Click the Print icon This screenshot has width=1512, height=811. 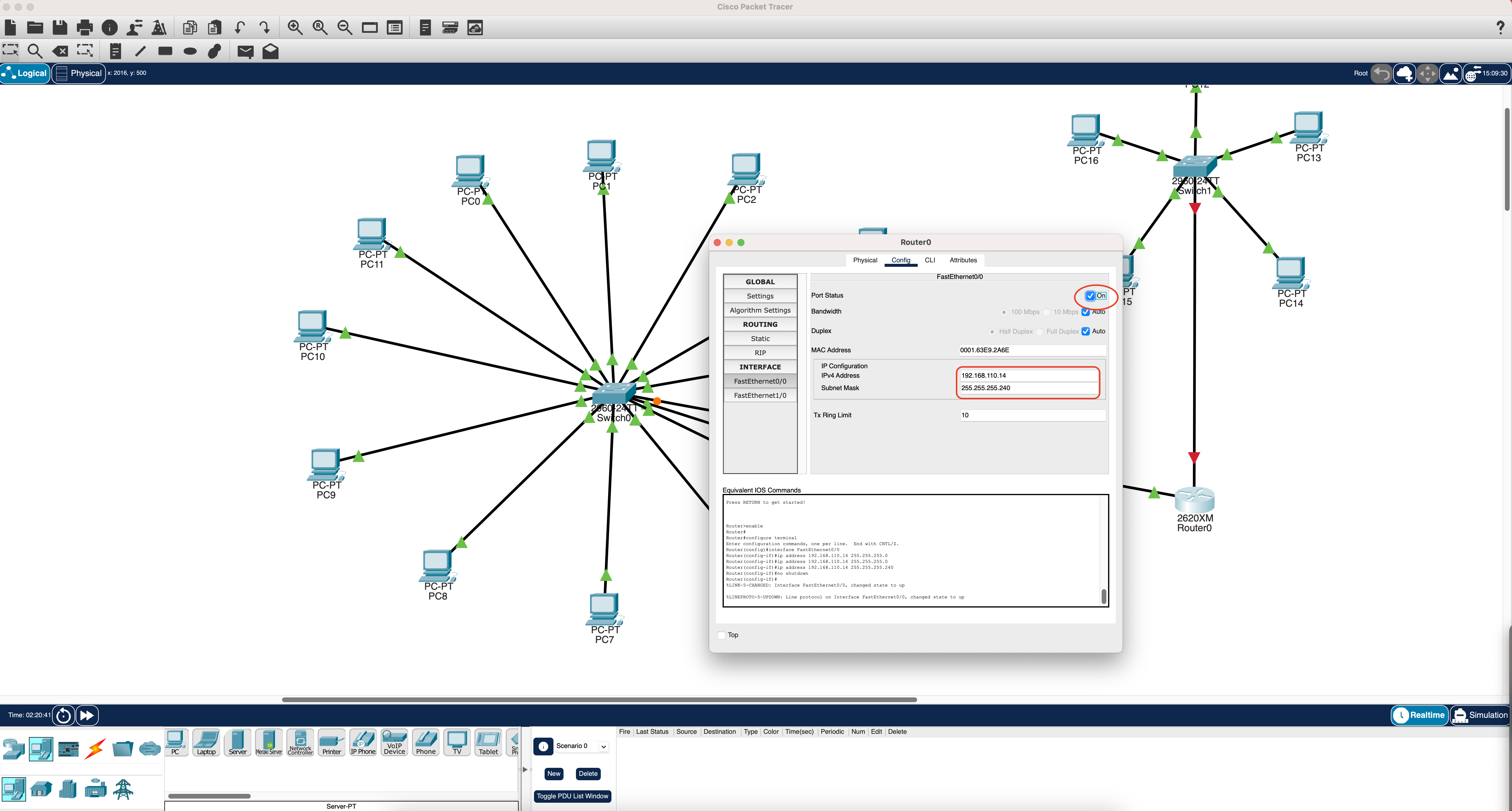pos(85,27)
